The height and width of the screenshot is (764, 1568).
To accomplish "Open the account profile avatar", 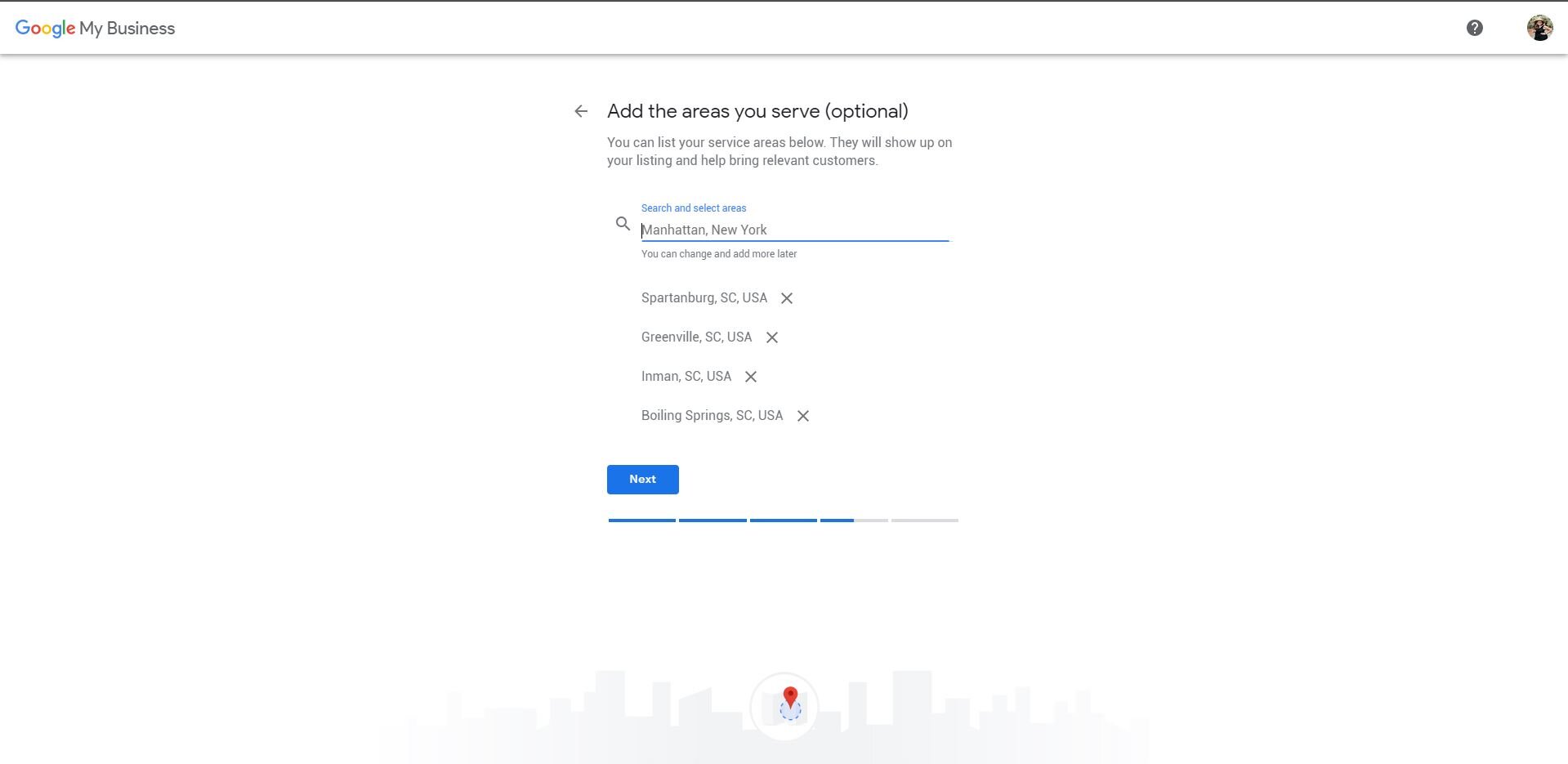I will (x=1539, y=28).
